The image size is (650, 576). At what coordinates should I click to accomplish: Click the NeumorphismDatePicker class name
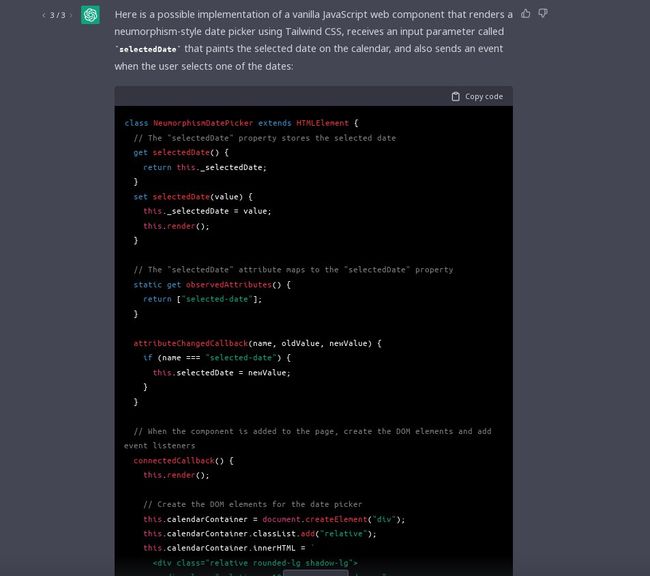click(x=203, y=123)
